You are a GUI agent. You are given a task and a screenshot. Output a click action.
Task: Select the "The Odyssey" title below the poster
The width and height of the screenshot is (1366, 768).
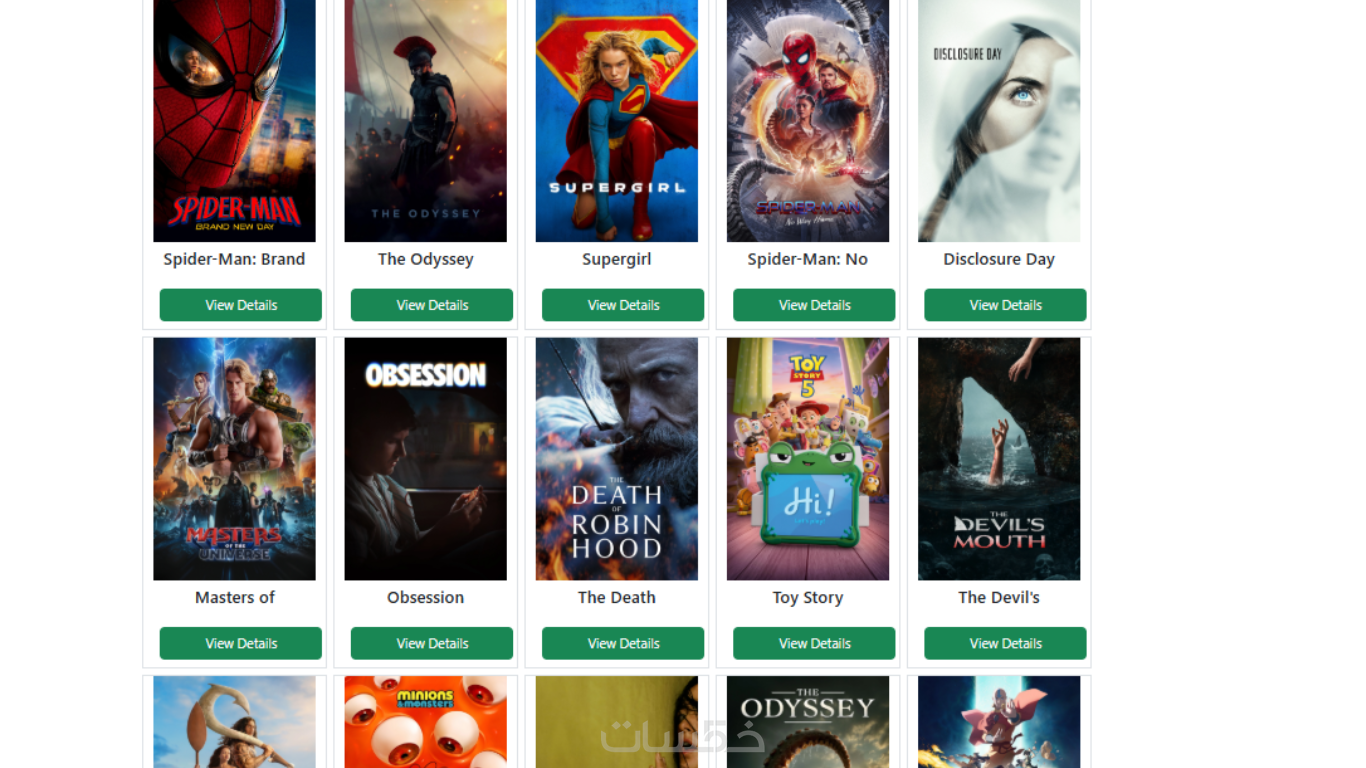[425, 259]
